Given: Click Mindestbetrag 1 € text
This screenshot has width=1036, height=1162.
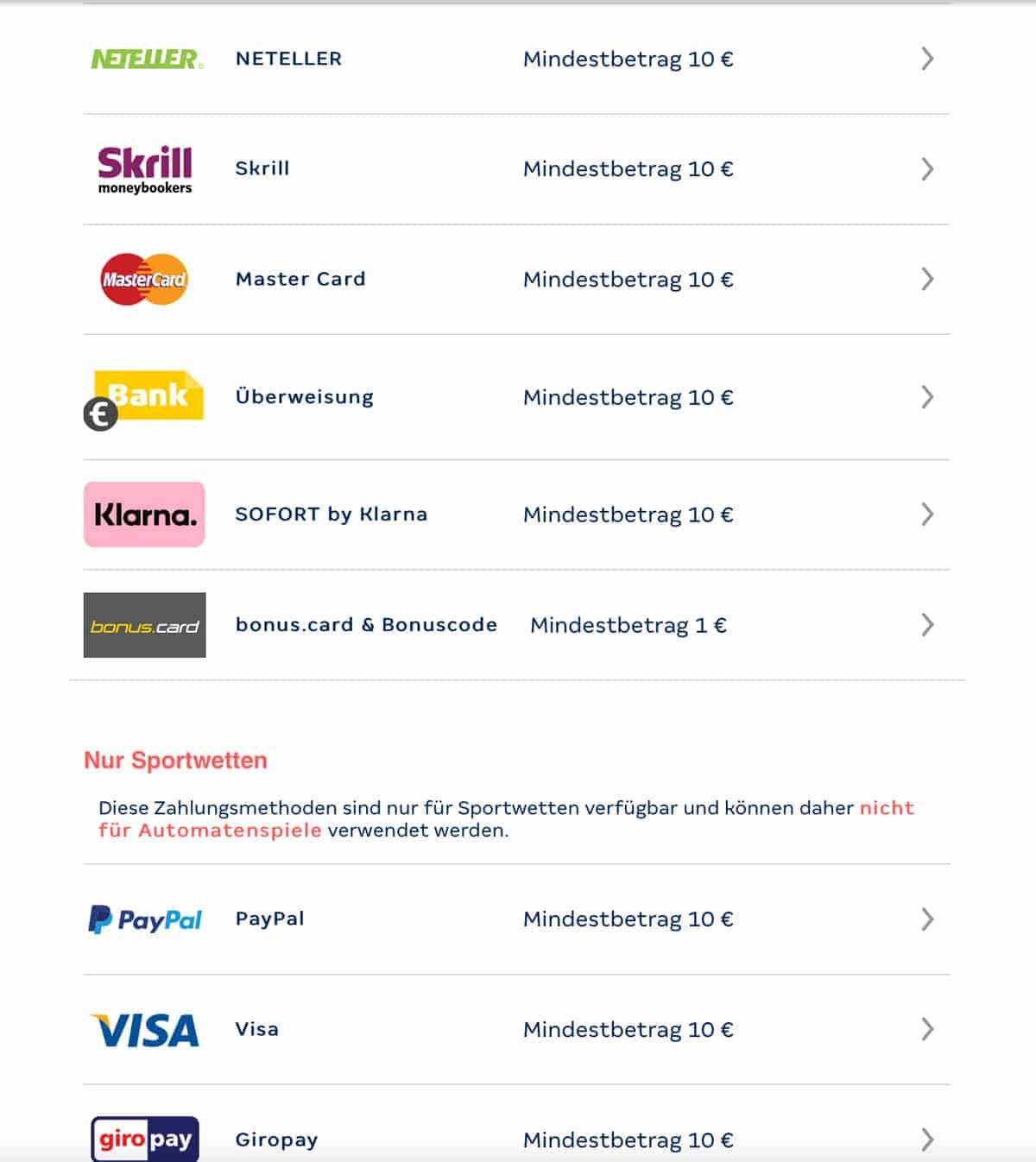Looking at the screenshot, I should [x=629, y=625].
